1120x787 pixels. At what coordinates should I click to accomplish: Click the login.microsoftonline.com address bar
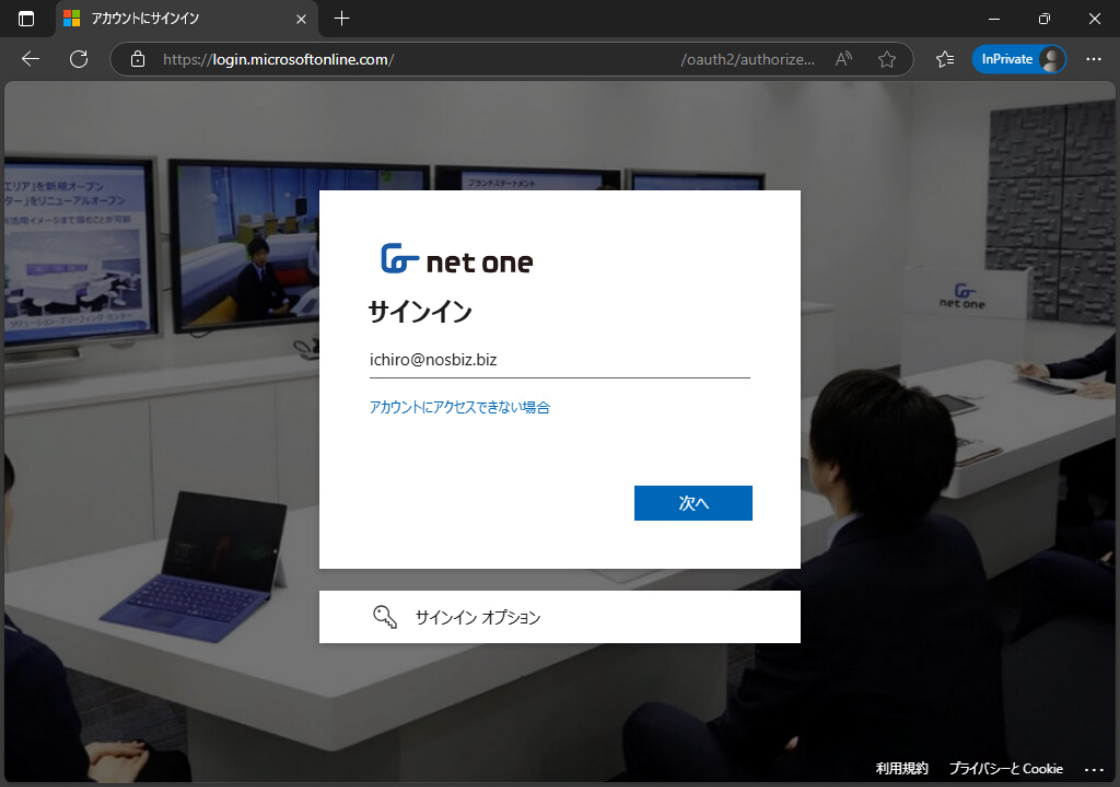click(x=450, y=59)
